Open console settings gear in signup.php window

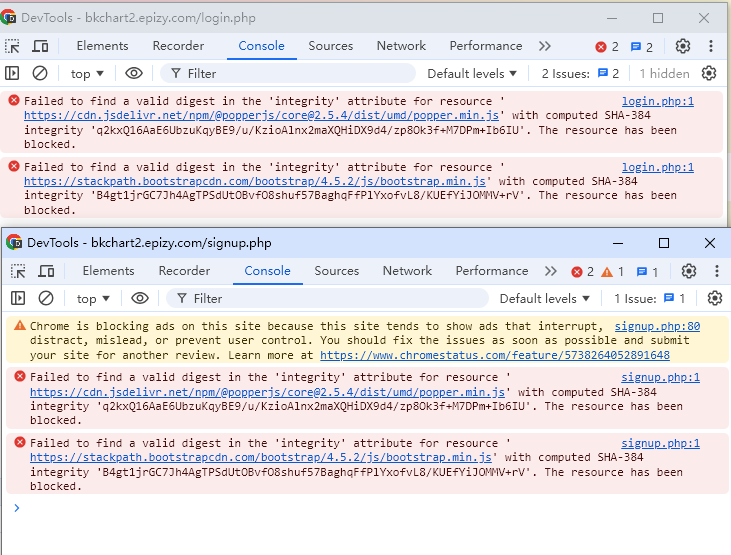(x=714, y=298)
